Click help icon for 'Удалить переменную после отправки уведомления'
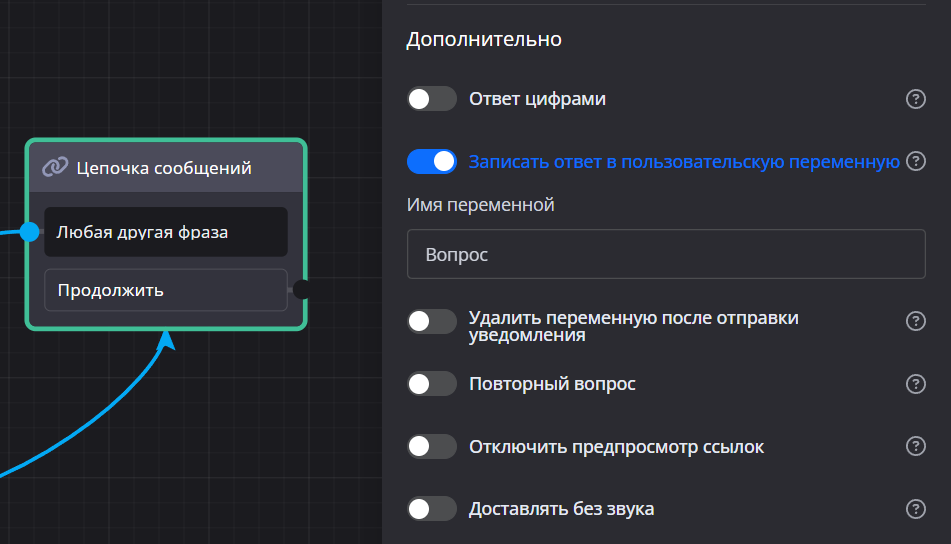The width and height of the screenshot is (951, 544). pyautogui.click(x=915, y=321)
